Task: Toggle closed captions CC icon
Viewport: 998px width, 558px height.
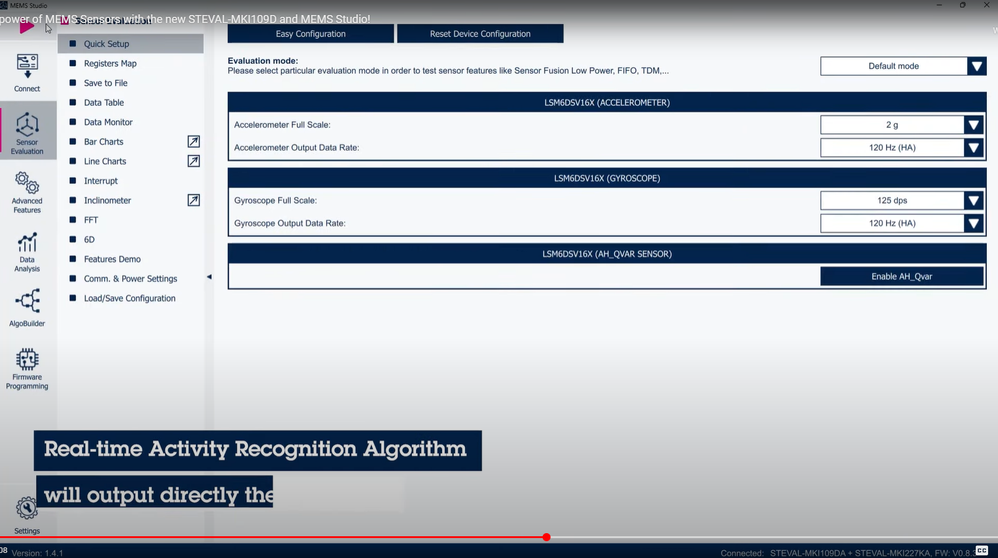Action: point(982,550)
